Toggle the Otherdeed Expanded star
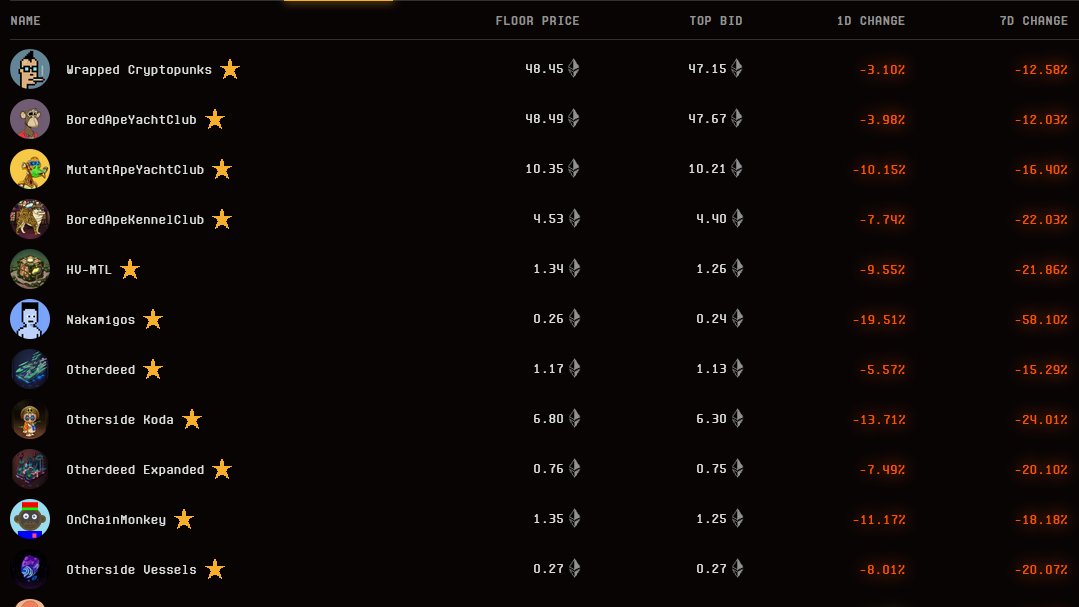Image resolution: width=1079 pixels, height=607 pixels. (x=222, y=469)
